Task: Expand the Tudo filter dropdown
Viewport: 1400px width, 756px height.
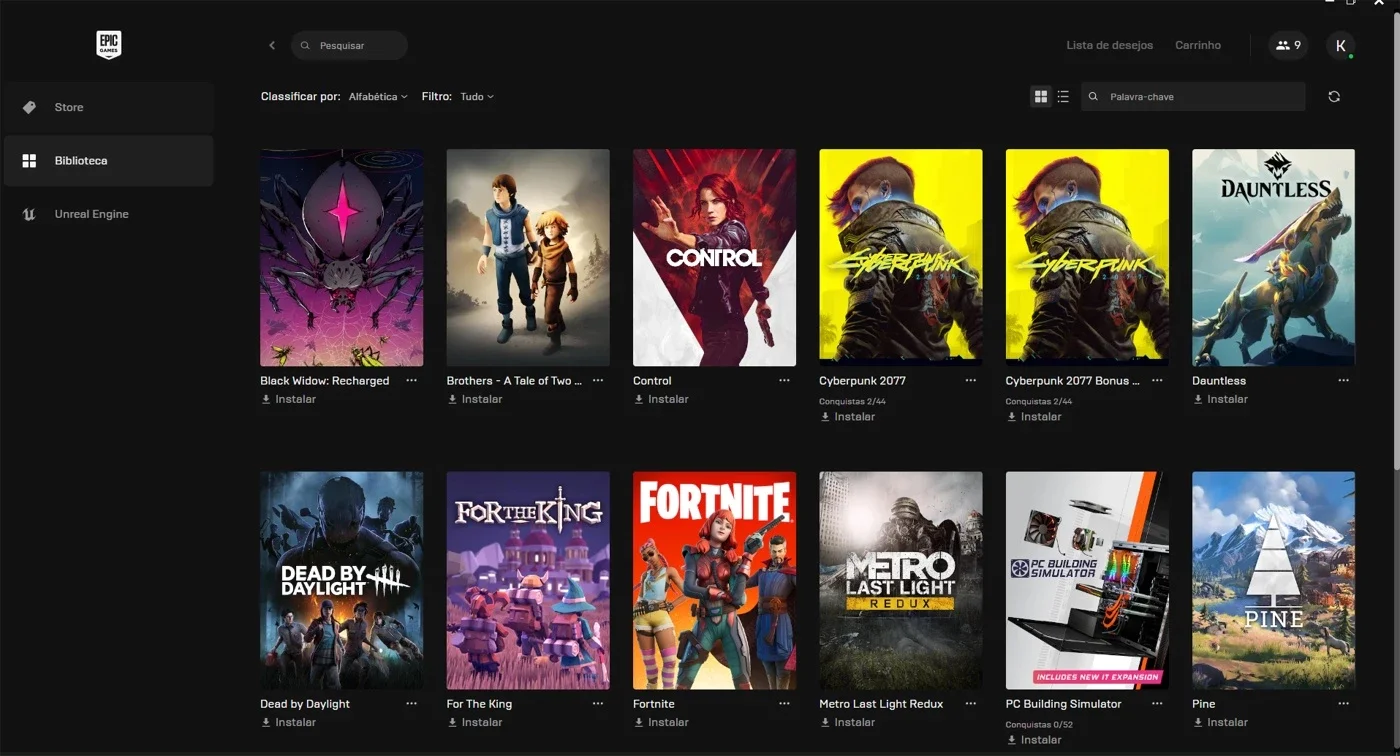Action: click(477, 97)
